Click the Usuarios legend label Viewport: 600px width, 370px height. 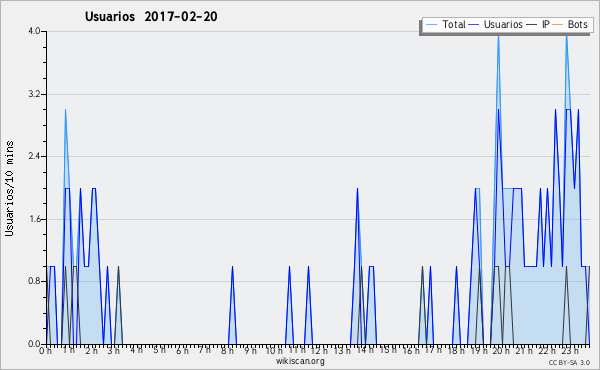[503, 24]
